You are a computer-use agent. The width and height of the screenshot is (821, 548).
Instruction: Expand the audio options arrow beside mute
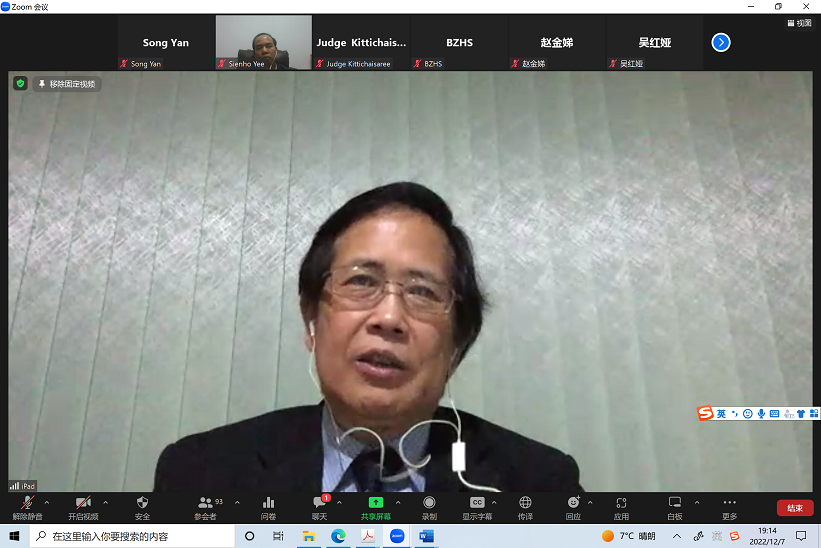click(x=46, y=502)
